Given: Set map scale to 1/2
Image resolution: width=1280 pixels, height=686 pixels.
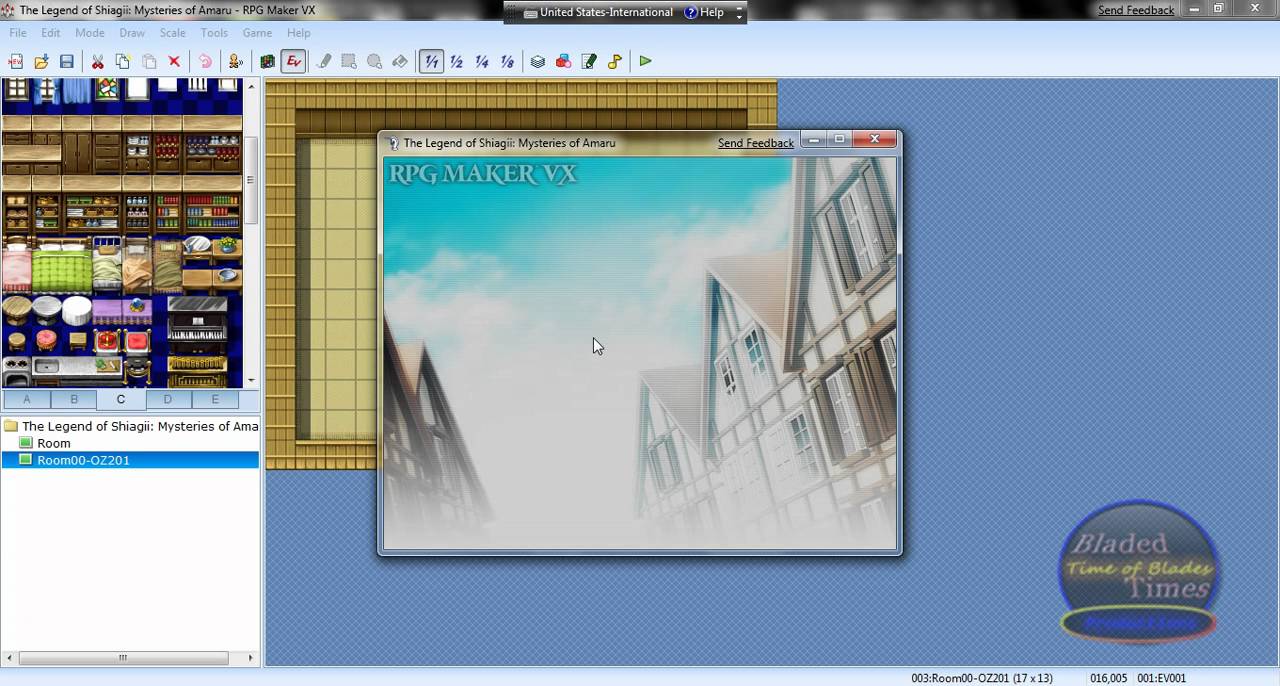Looking at the screenshot, I should (x=456, y=61).
